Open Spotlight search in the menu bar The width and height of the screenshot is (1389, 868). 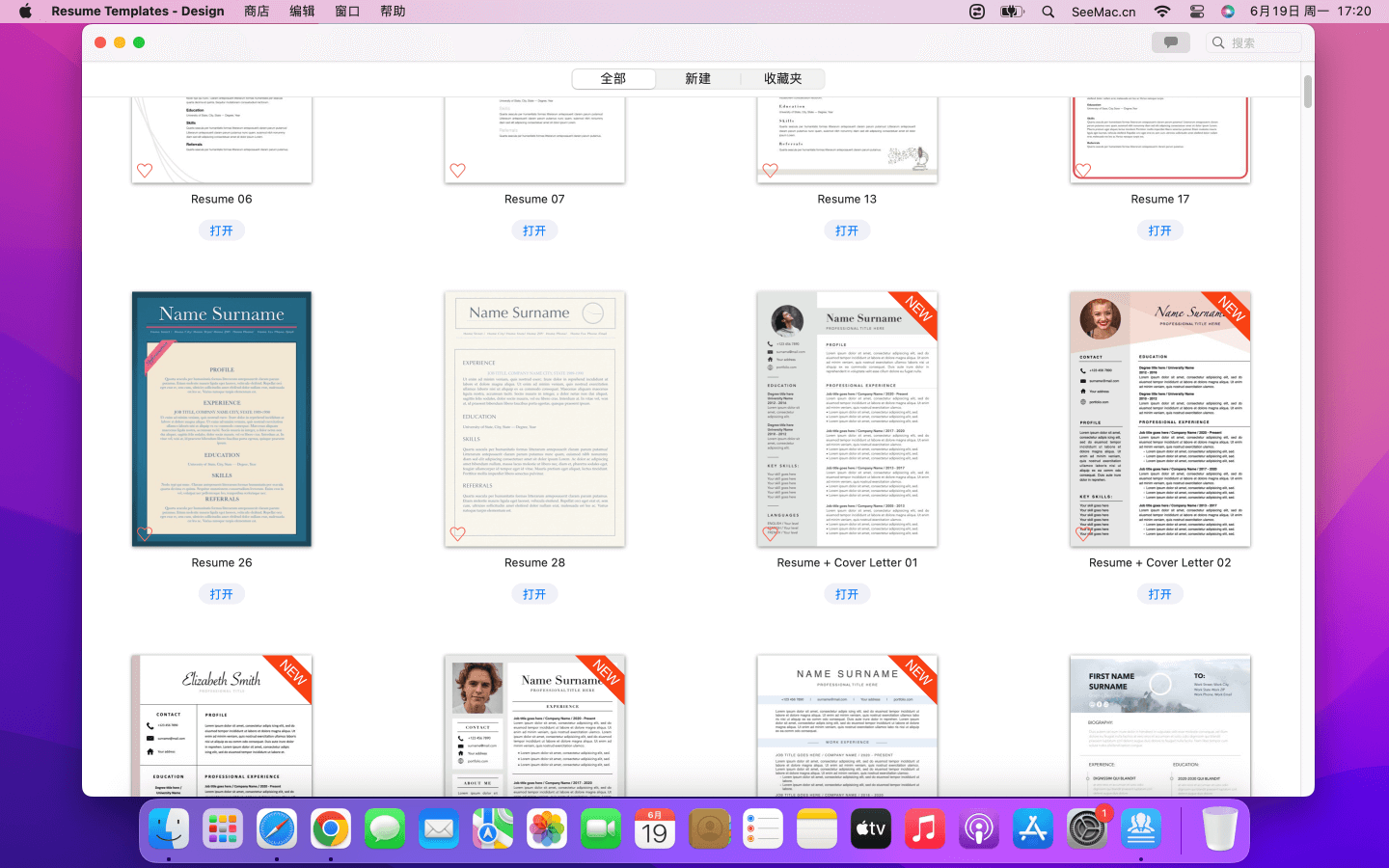1048,12
